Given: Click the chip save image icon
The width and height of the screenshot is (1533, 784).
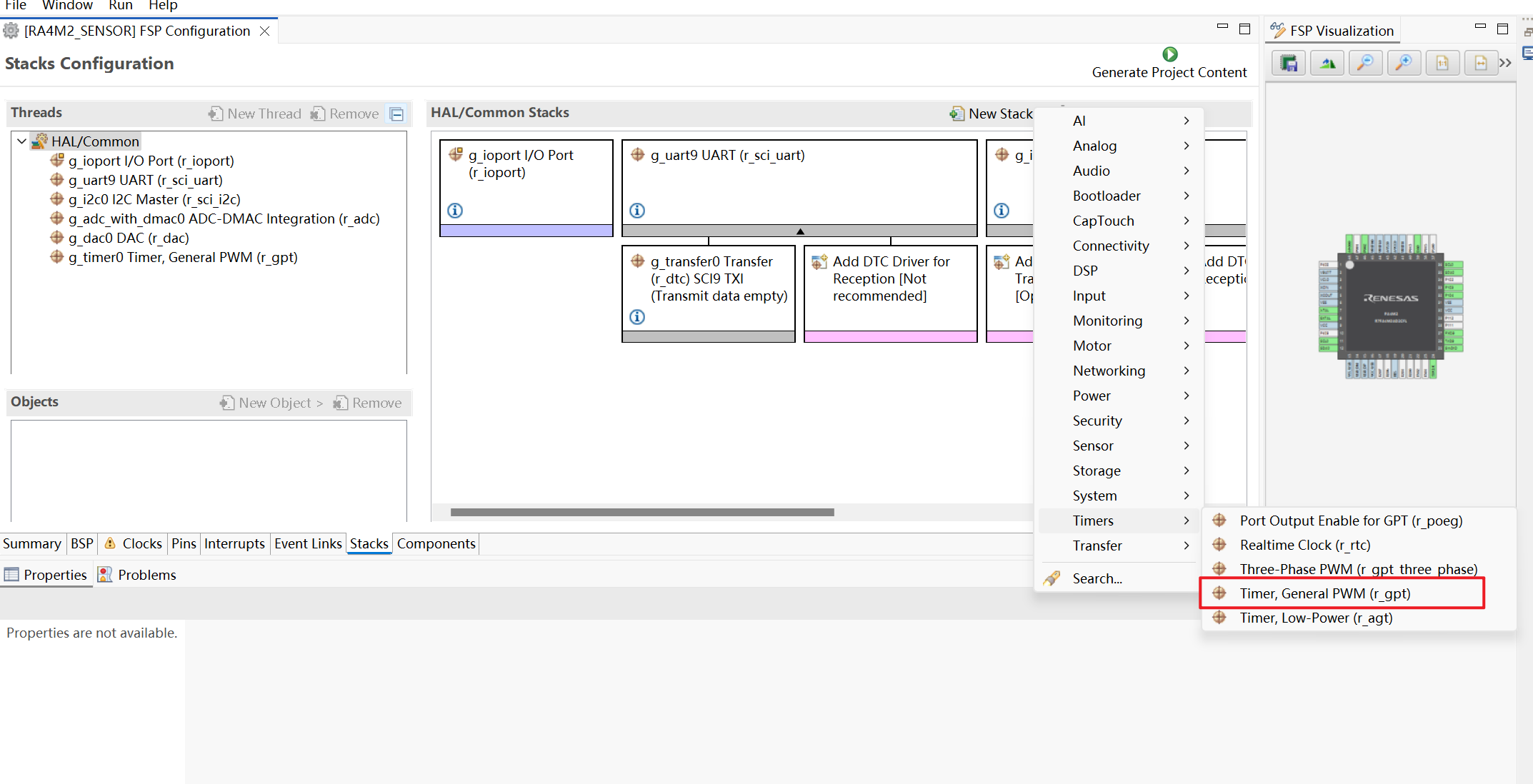Looking at the screenshot, I should tap(1289, 64).
